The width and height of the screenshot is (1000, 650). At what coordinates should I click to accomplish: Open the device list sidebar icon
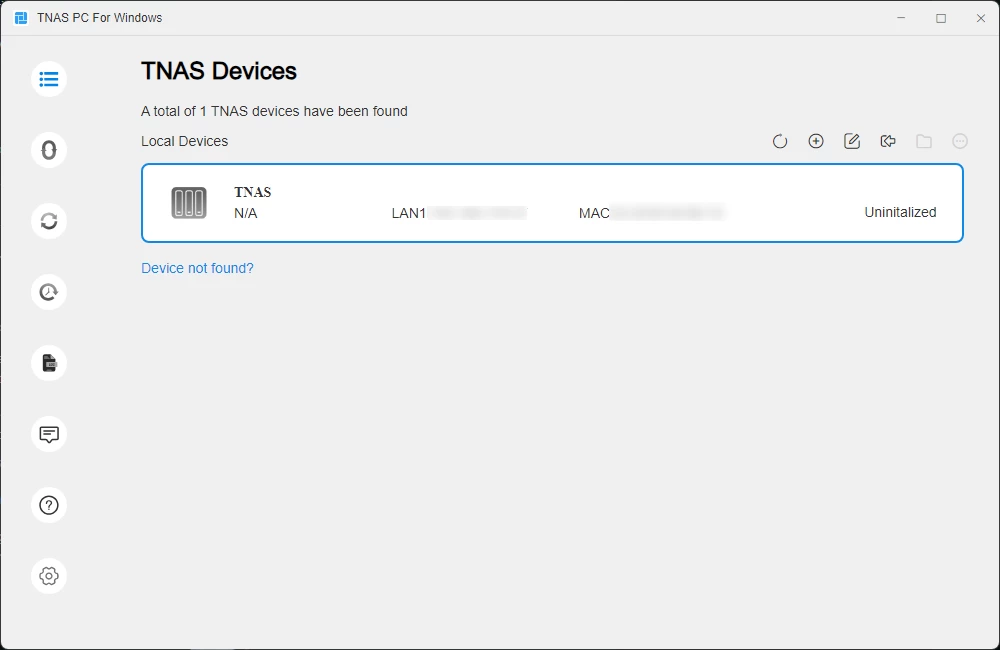click(x=49, y=79)
